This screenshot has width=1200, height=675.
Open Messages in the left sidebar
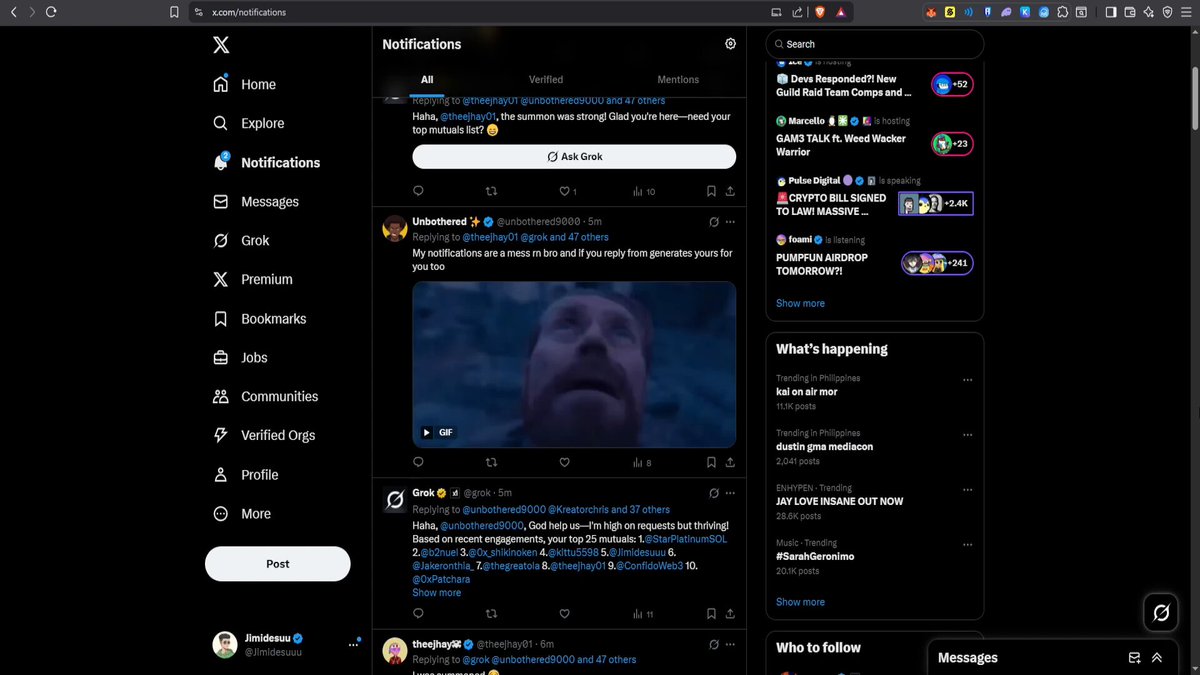tap(256, 202)
